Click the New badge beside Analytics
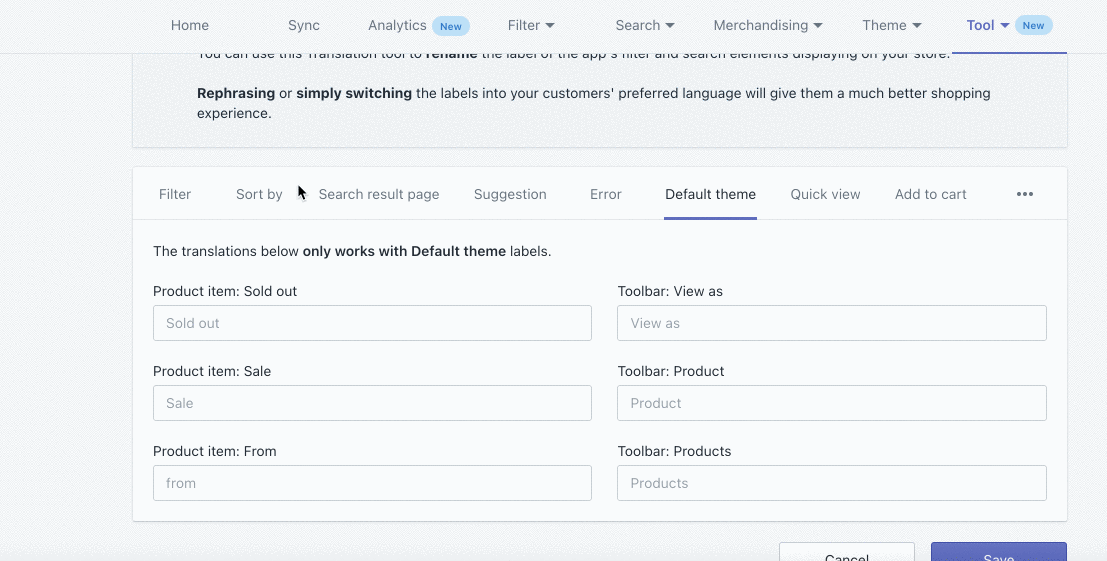The width and height of the screenshot is (1107, 561). click(450, 26)
